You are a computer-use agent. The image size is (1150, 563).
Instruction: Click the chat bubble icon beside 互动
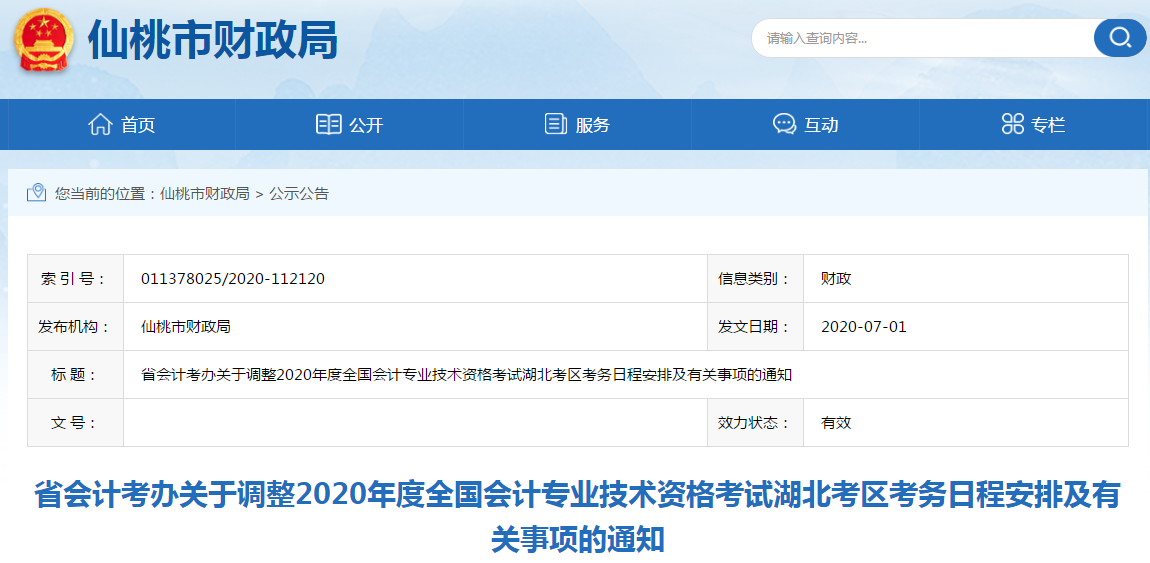[x=784, y=125]
